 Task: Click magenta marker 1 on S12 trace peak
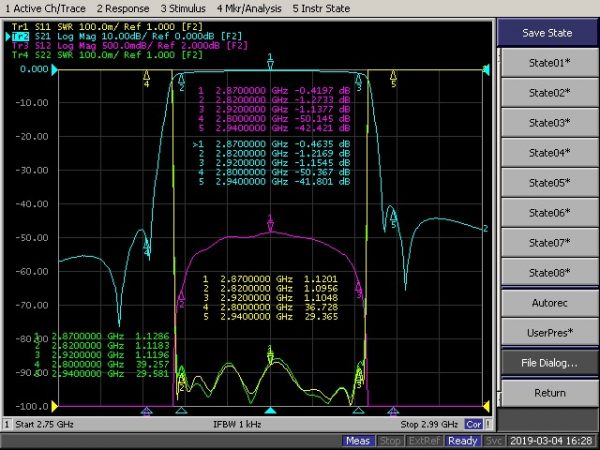click(271, 224)
